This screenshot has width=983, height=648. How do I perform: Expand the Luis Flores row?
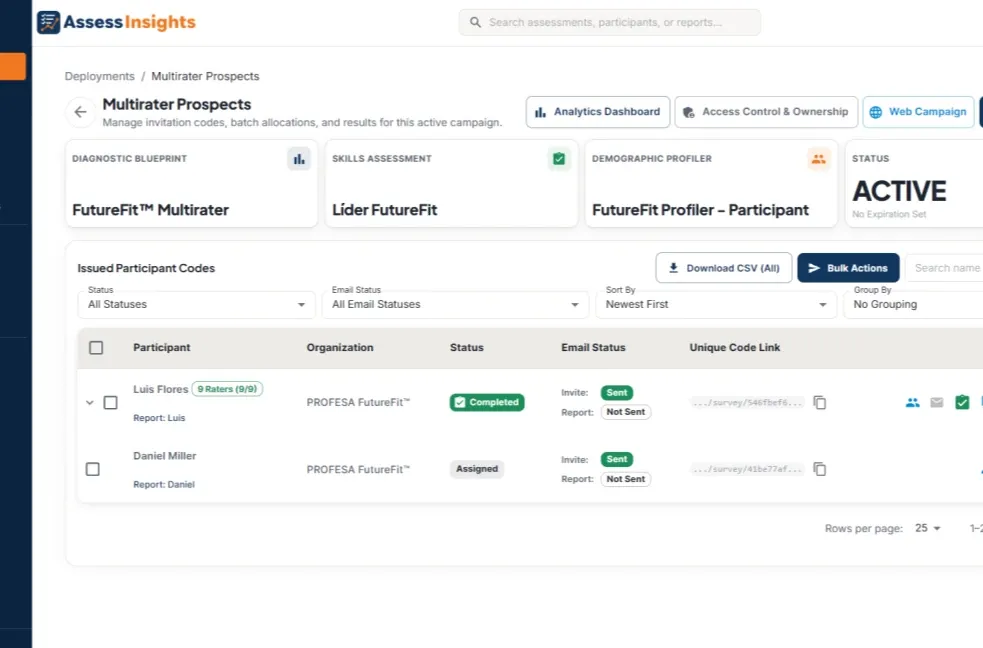(x=90, y=402)
